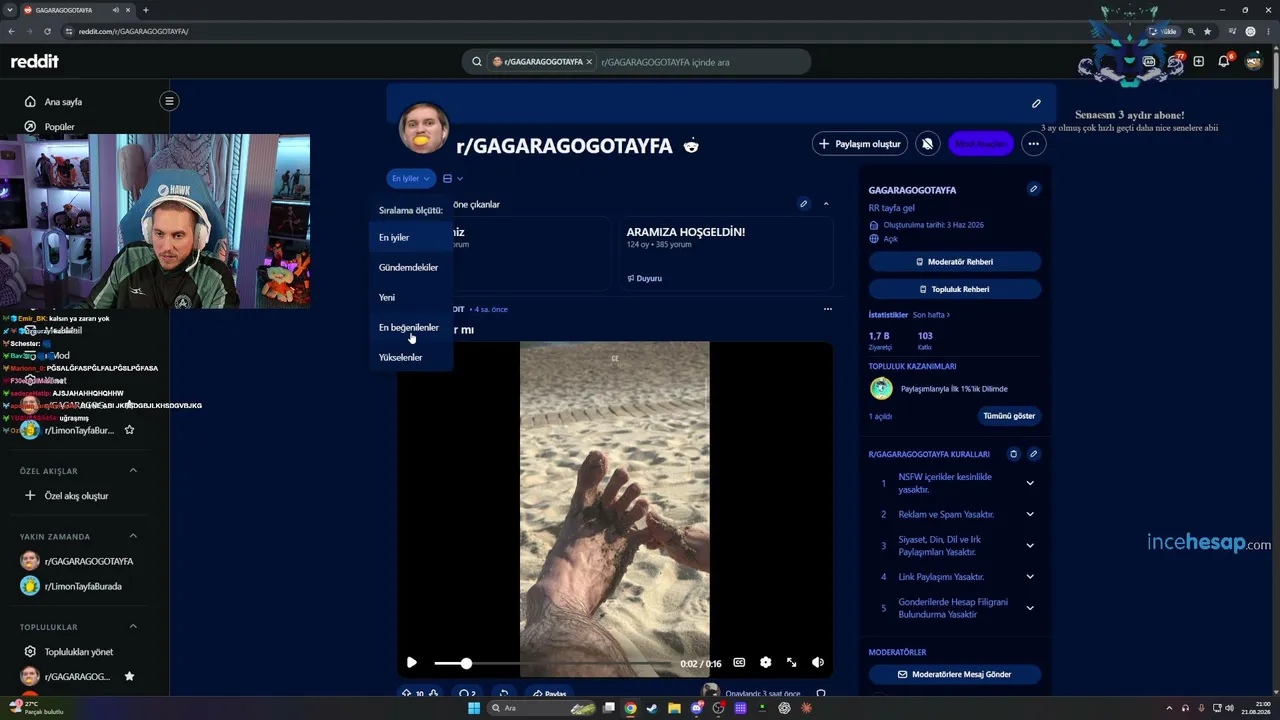Edit GAGARAGOGOTAYFA community details
This screenshot has height=720, width=1280.
1033,189
